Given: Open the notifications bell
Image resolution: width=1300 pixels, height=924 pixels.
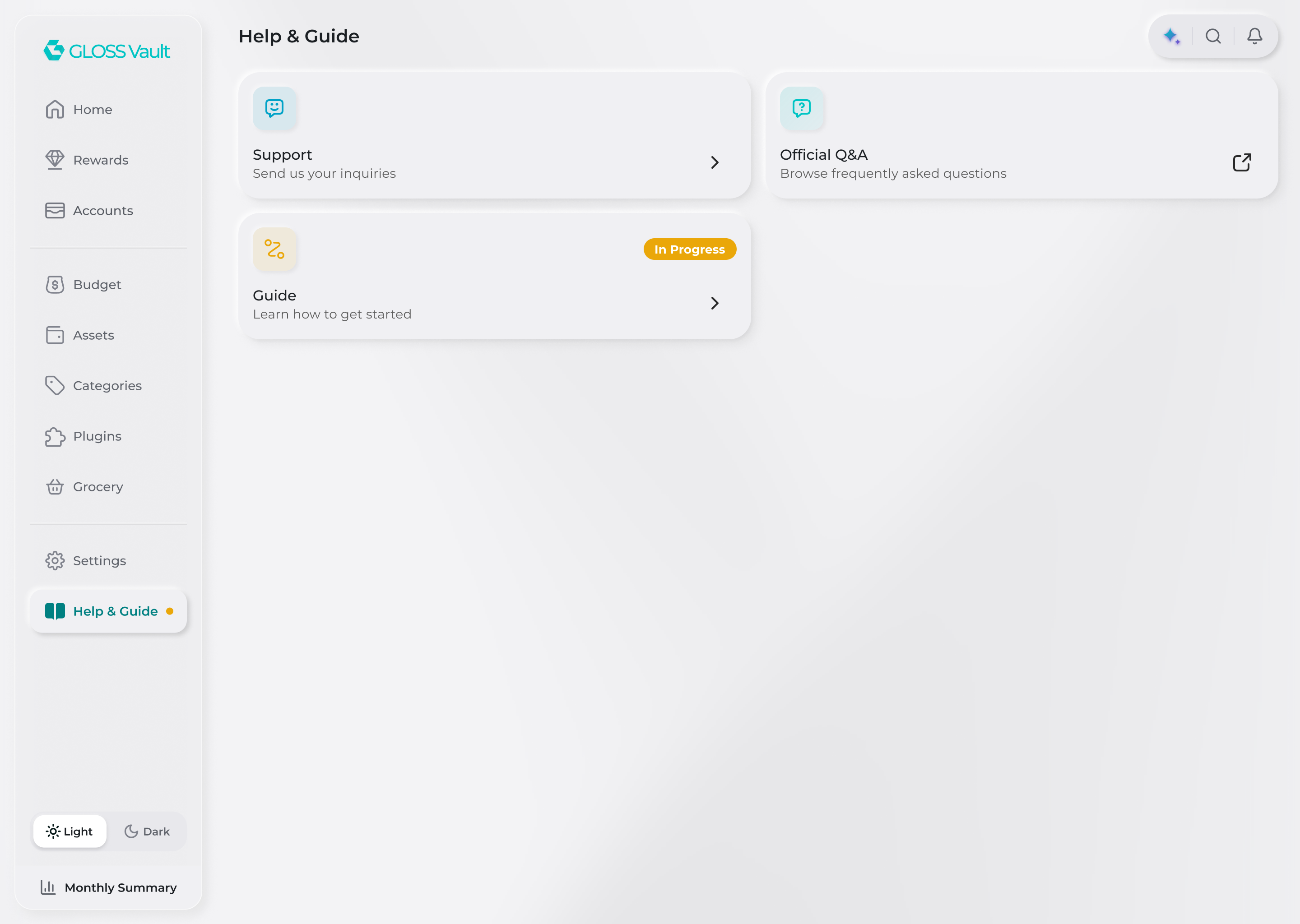Looking at the screenshot, I should coord(1254,37).
